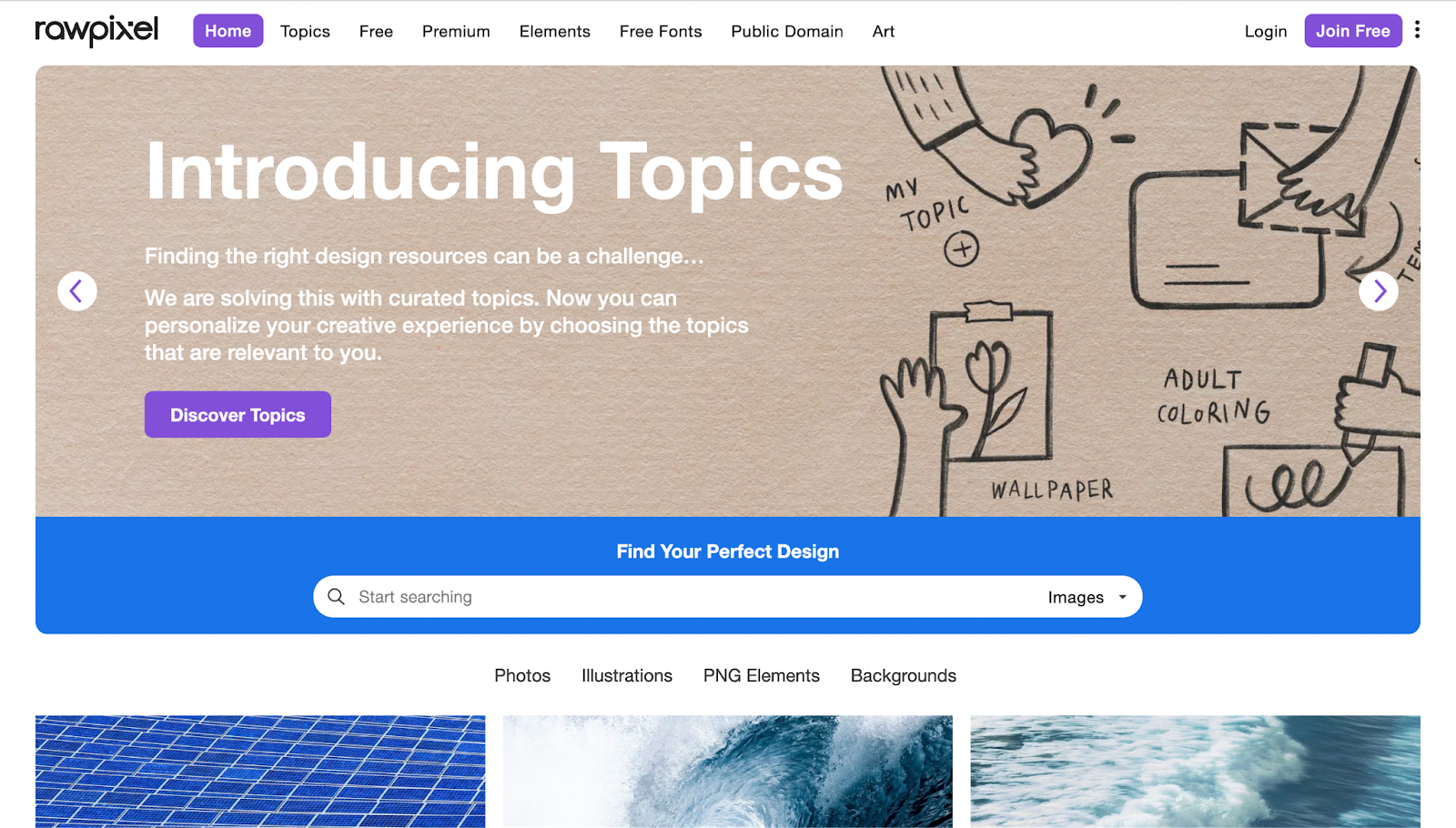This screenshot has width=1456, height=828.
Task: Click the Join Free button
Action: point(1353,31)
